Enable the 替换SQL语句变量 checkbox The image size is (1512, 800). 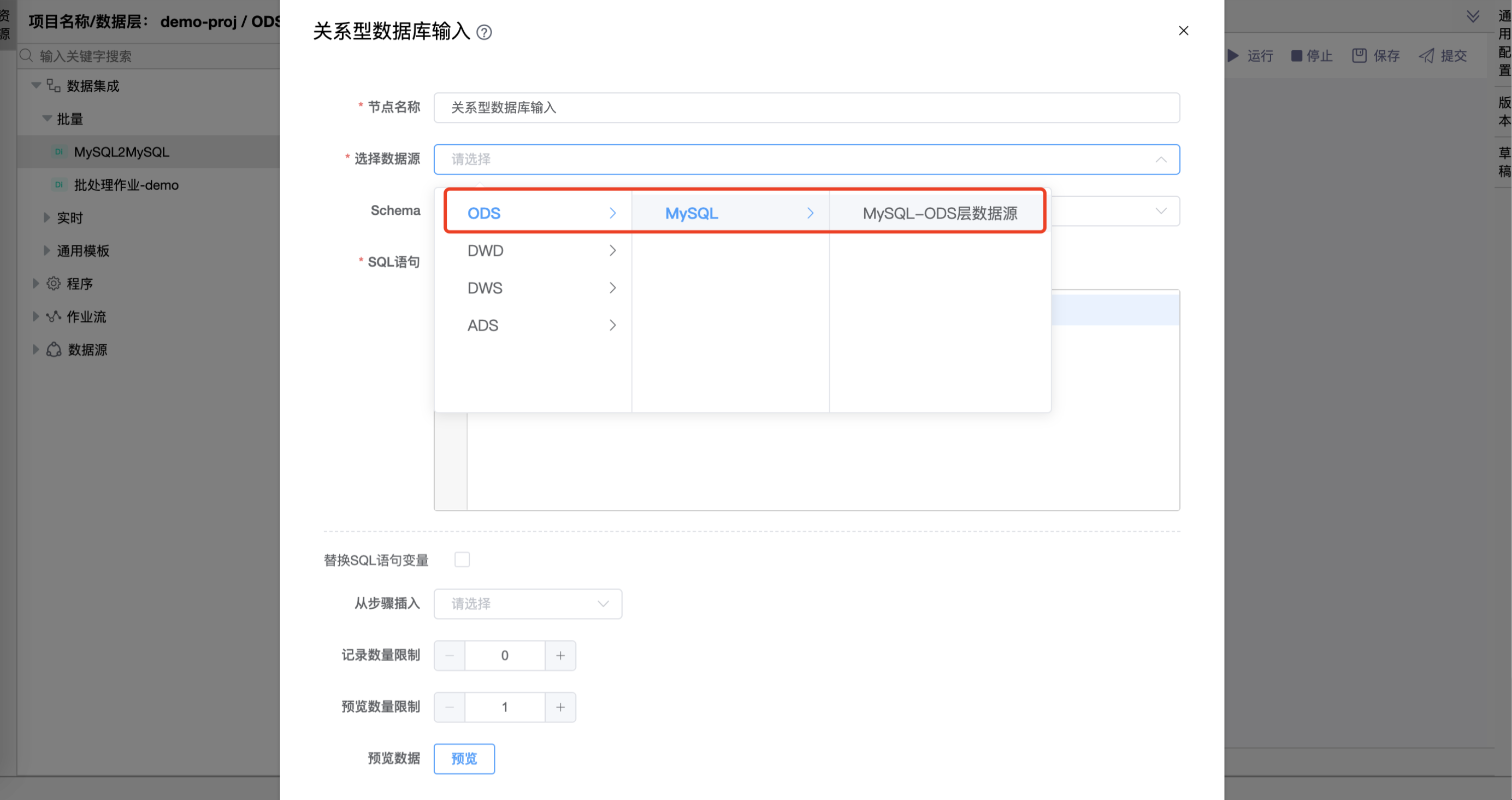click(463, 559)
